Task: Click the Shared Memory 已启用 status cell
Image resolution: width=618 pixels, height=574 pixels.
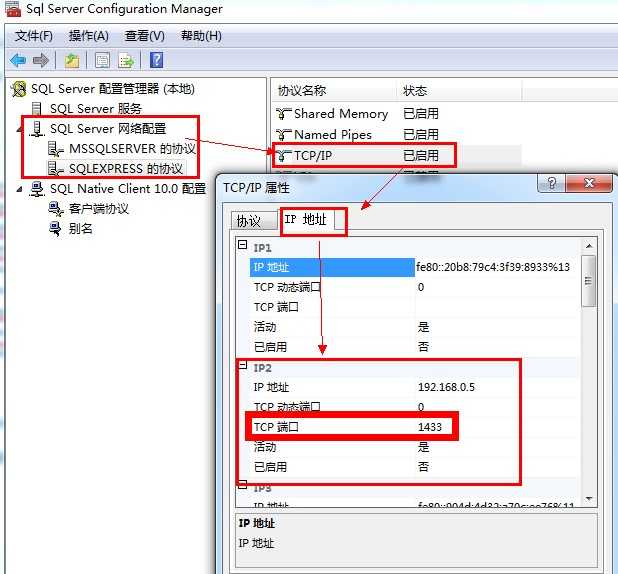Action: [x=421, y=114]
